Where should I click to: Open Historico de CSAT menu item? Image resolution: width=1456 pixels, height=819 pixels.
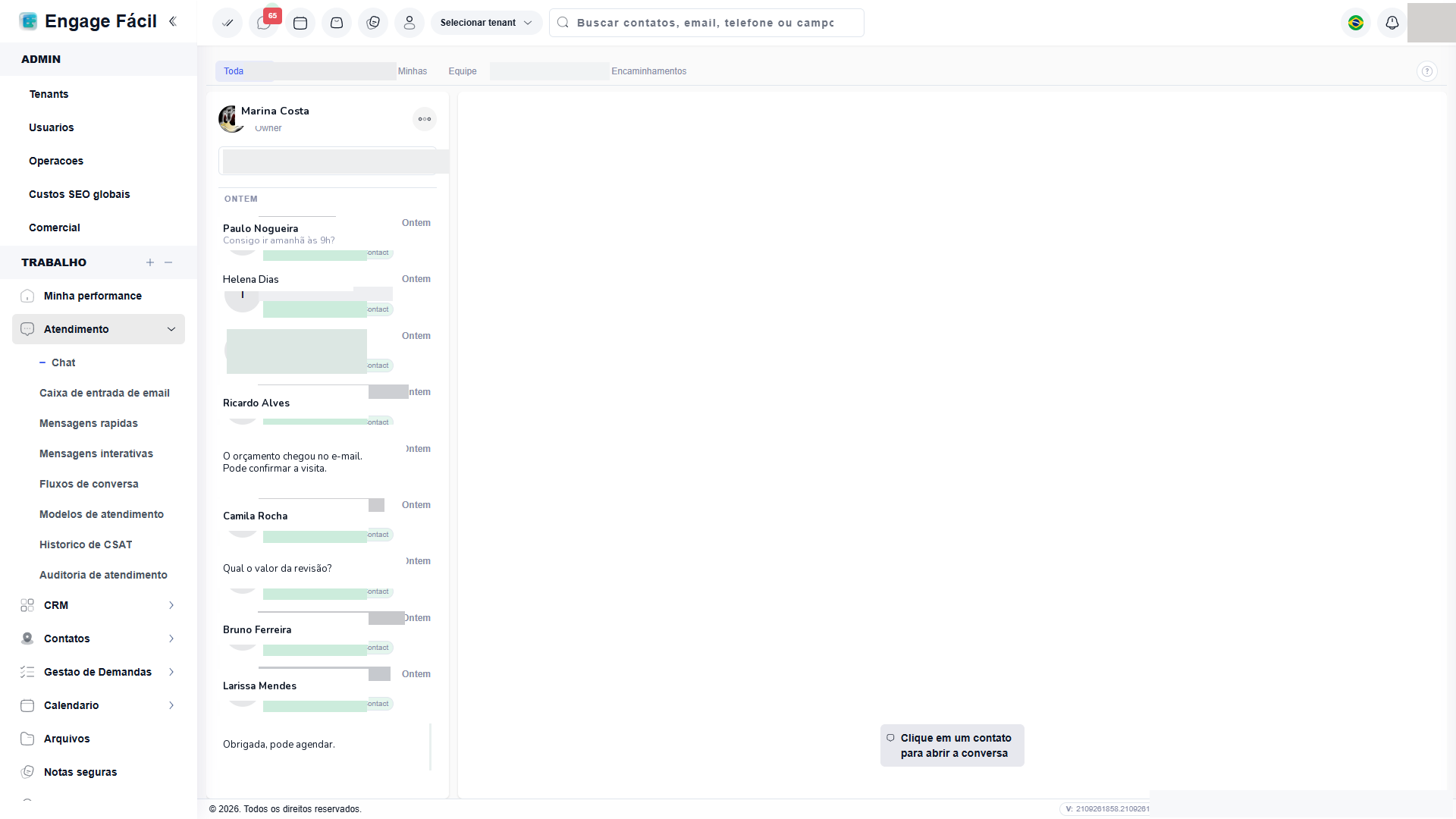(x=86, y=544)
